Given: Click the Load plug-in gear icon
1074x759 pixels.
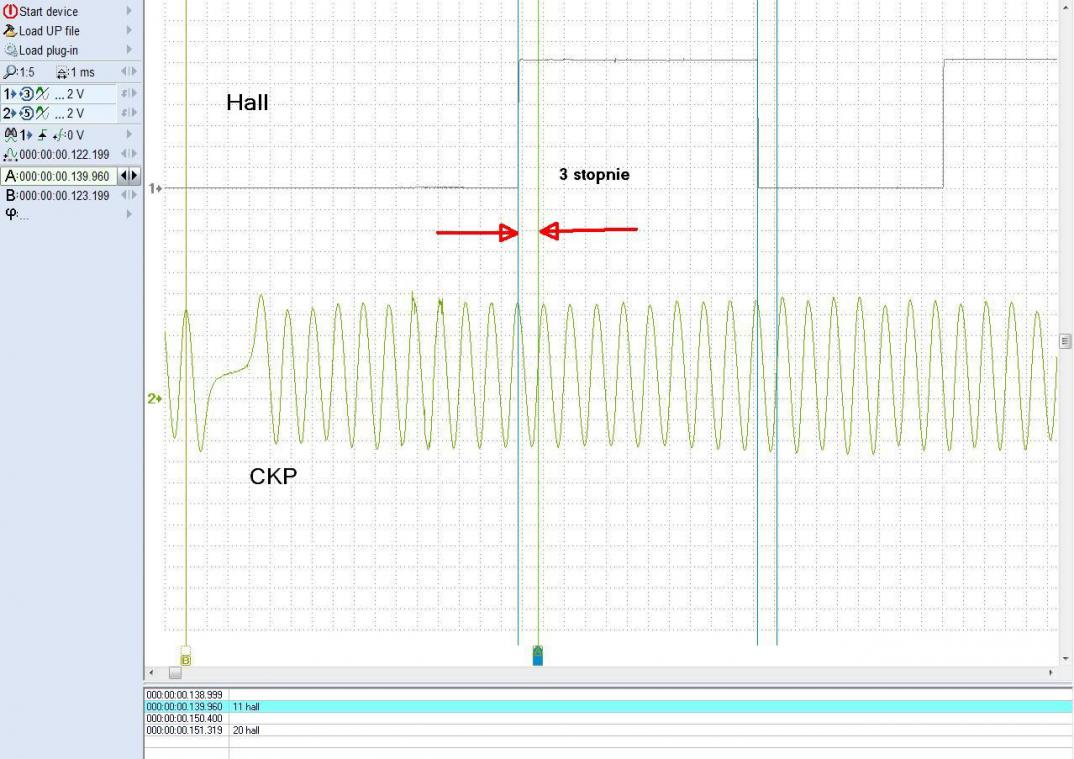Looking at the screenshot, I should click(x=10, y=50).
